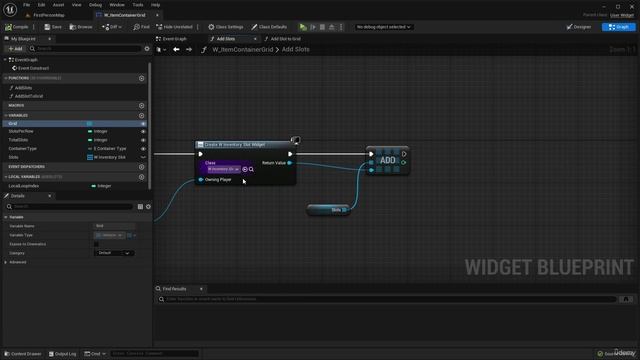Viewport: 640px width, 360px height.
Task: Close the W_ItemContainerGrid tab
Action: [x=157, y=15]
